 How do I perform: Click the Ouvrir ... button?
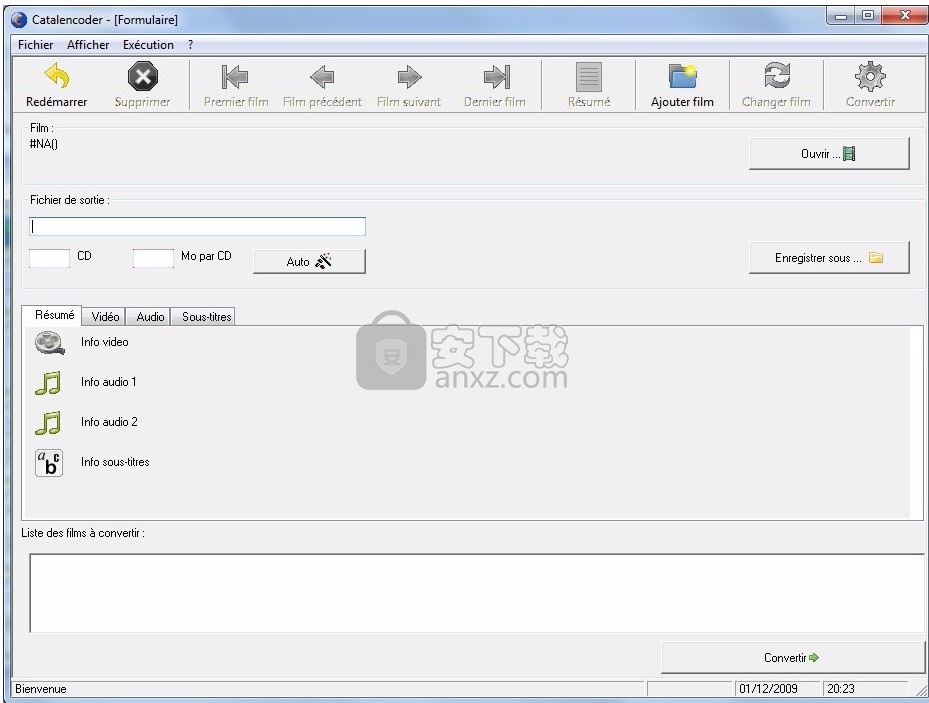point(829,154)
